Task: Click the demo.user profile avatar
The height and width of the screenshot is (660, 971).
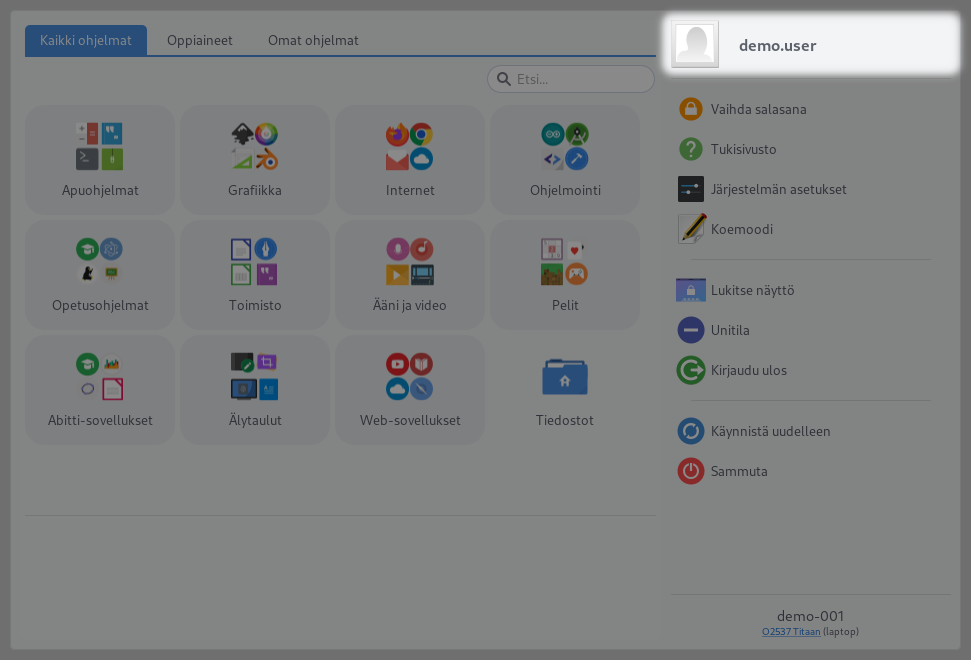Action: [x=696, y=45]
